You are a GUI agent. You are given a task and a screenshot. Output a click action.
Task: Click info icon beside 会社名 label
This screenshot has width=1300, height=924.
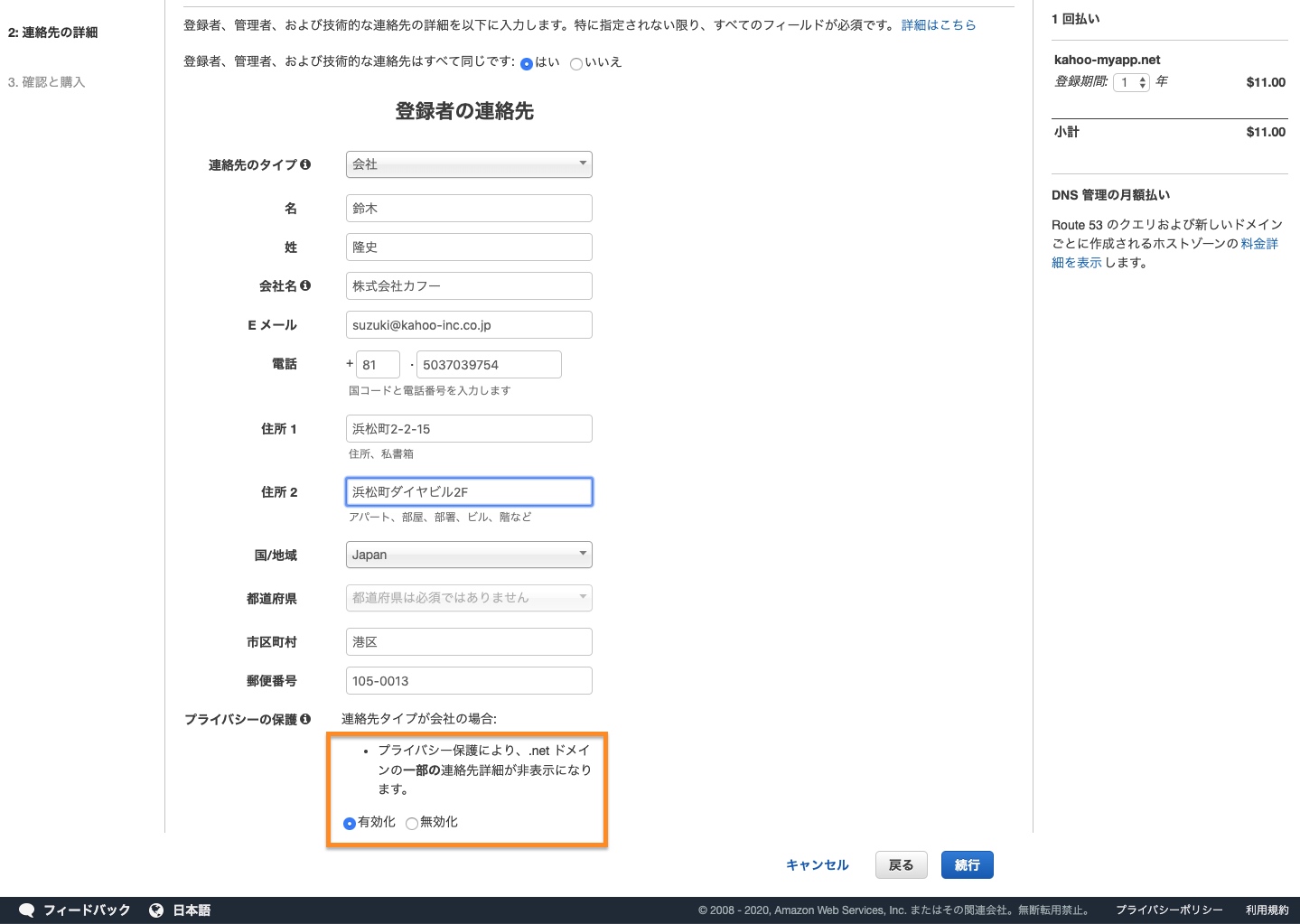[x=305, y=285]
